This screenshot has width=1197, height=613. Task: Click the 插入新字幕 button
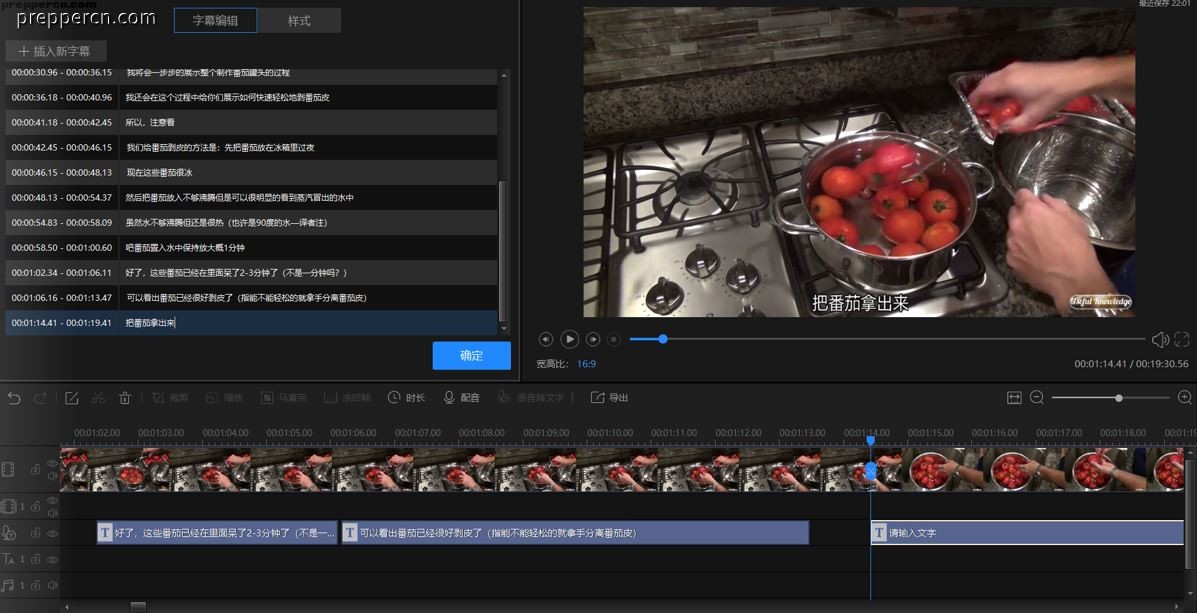click(x=56, y=51)
